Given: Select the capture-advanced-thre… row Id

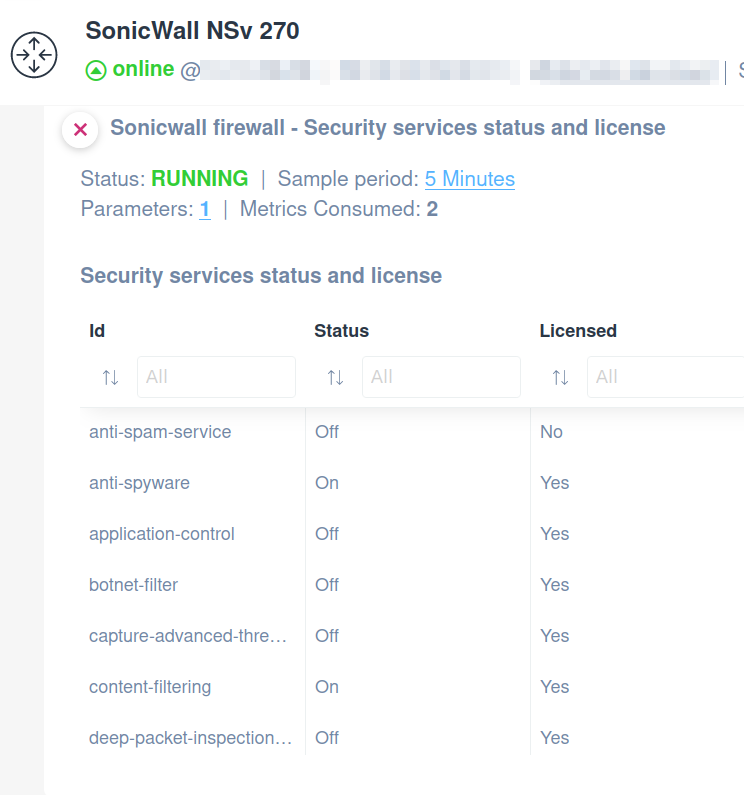Looking at the screenshot, I should (x=188, y=636).
